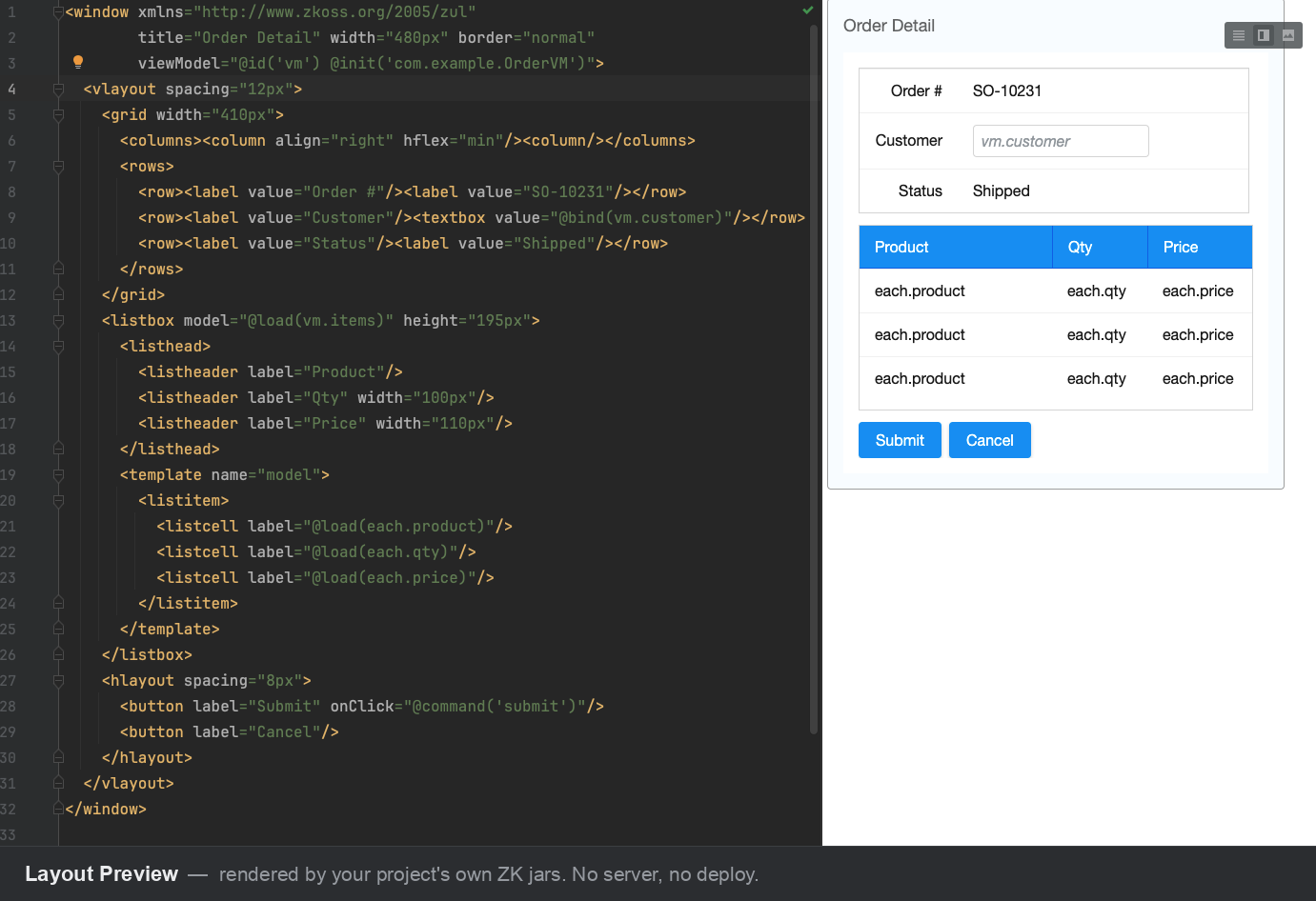1316x901 pixels.
Task: Click the SO-10231 order number label
Action: [x=1007, y=90]
